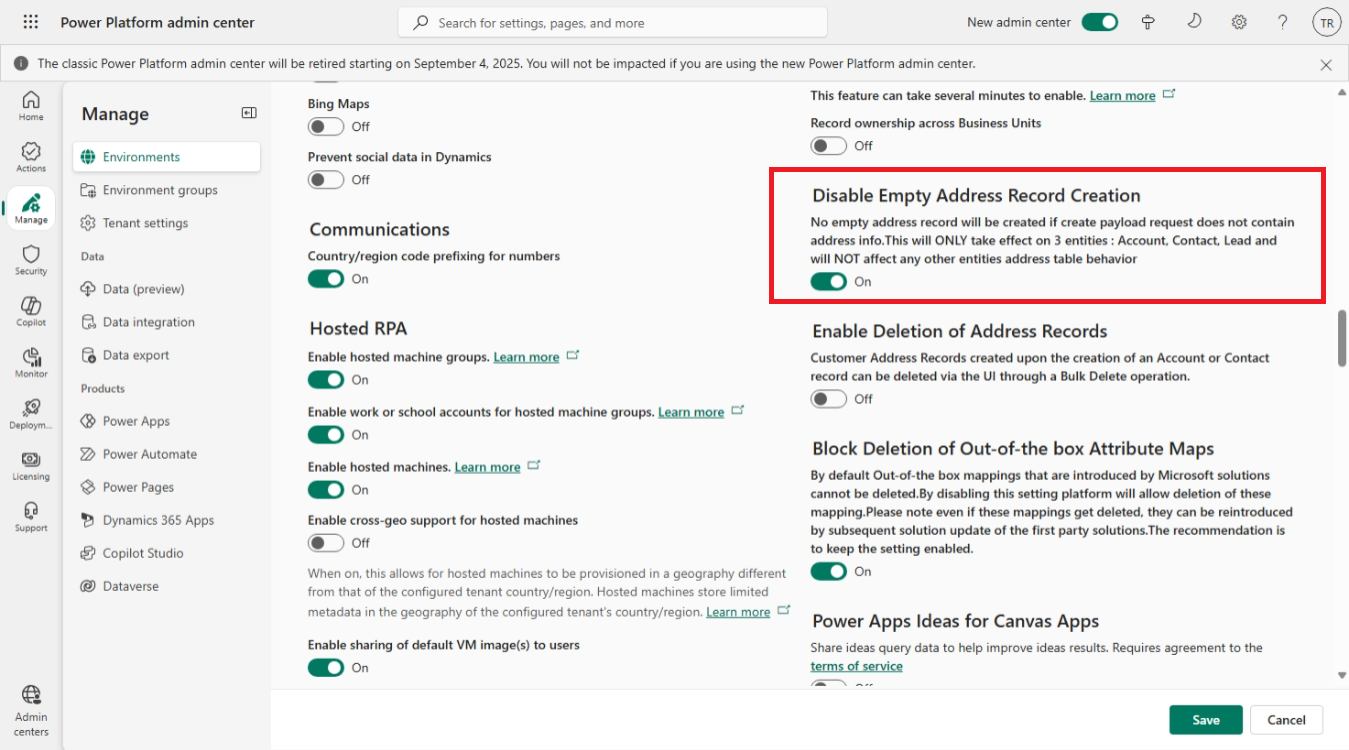The height and width of the screenshot is (750, 1349).
Task: Toggle New admin center switch
Action: pyautogui.click(x=1100, y=22)
